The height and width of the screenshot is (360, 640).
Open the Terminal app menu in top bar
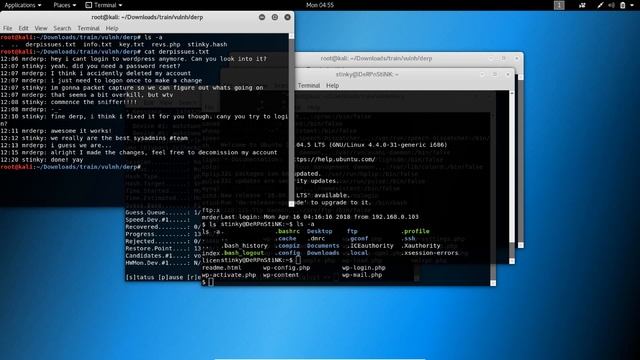(x=104, y=5)
